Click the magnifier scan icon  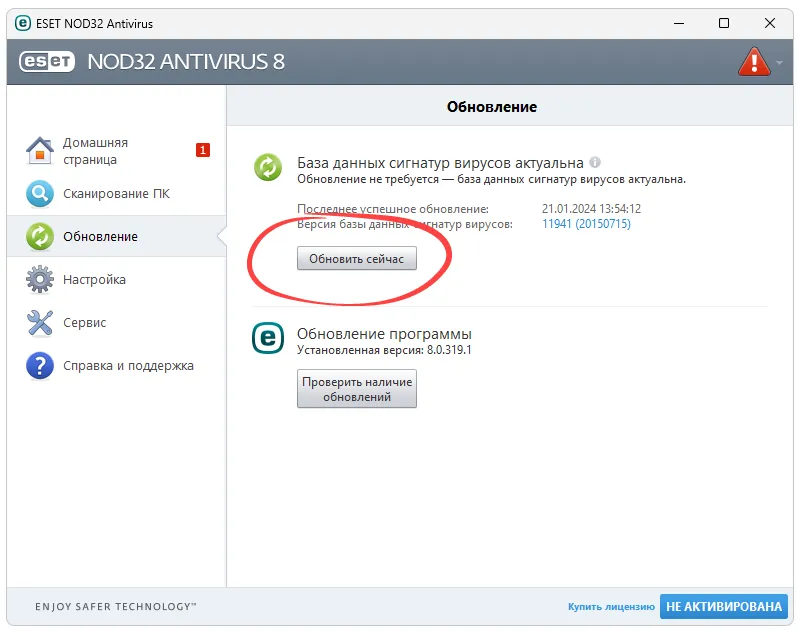click(x=40, y=194)
